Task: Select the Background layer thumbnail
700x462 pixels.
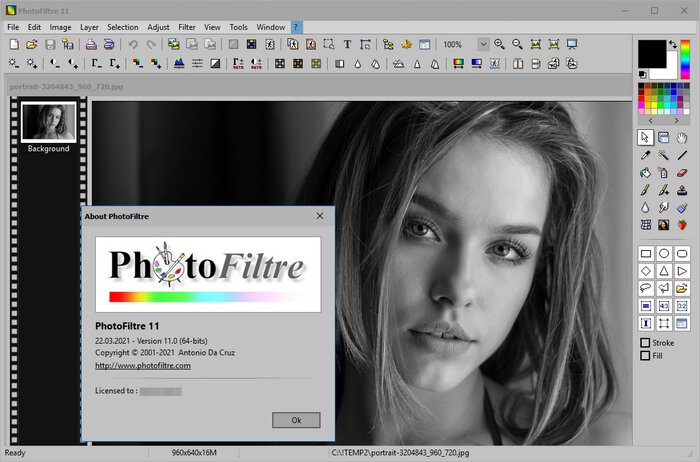Action: coord(48,122)
